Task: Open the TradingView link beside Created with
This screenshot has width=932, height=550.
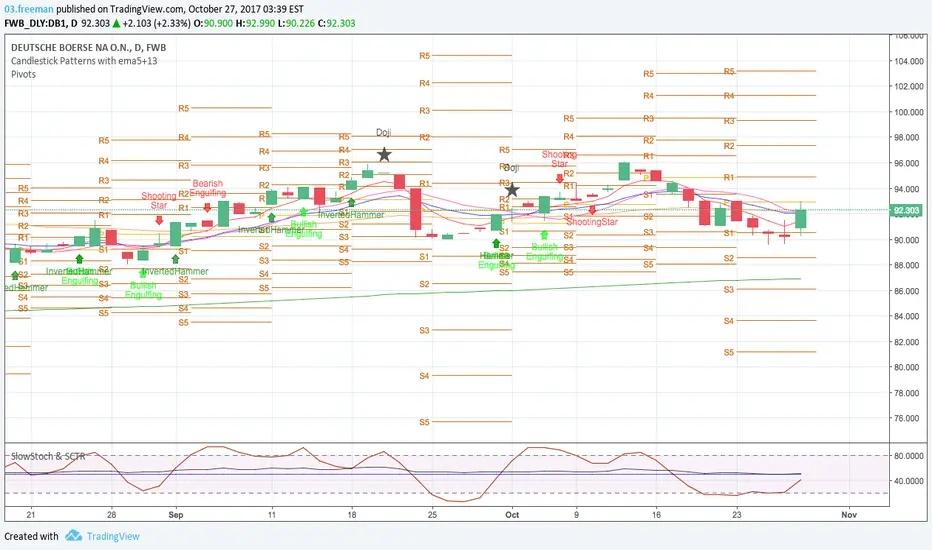Action: point(113,536)
